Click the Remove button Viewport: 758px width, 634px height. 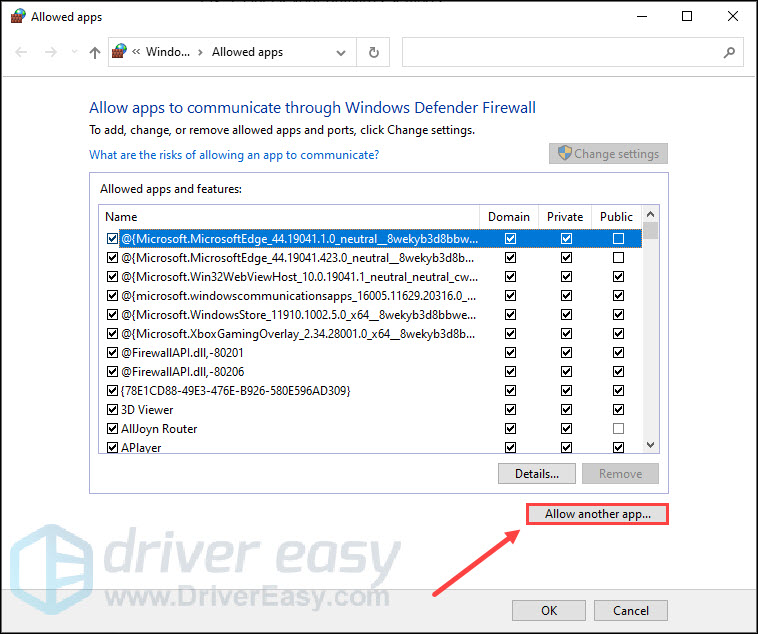point(620,473)
